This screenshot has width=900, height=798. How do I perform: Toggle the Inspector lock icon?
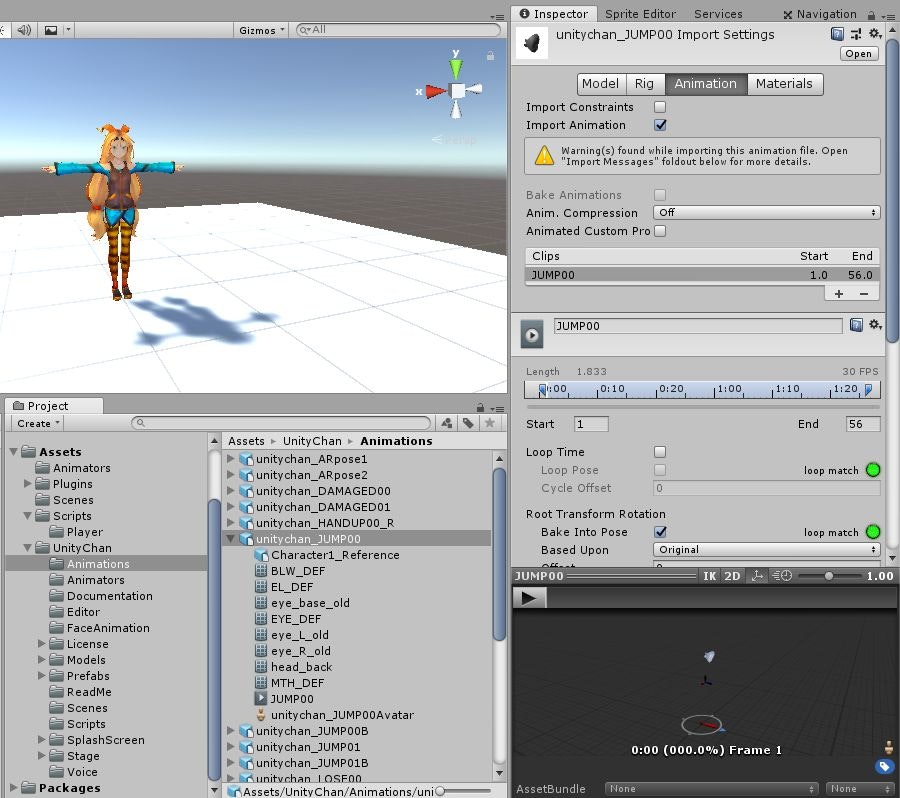point(871,15)
